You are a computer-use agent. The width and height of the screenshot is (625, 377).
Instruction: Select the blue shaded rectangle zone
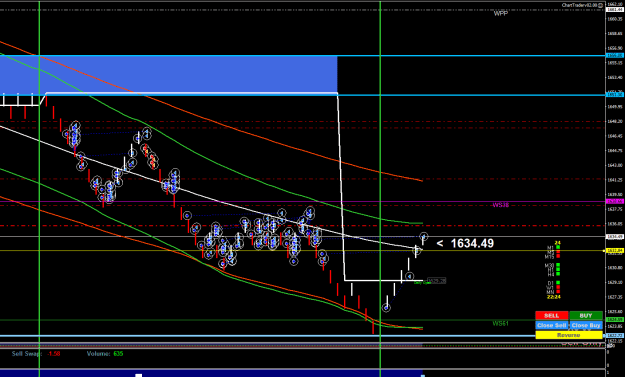169,75
